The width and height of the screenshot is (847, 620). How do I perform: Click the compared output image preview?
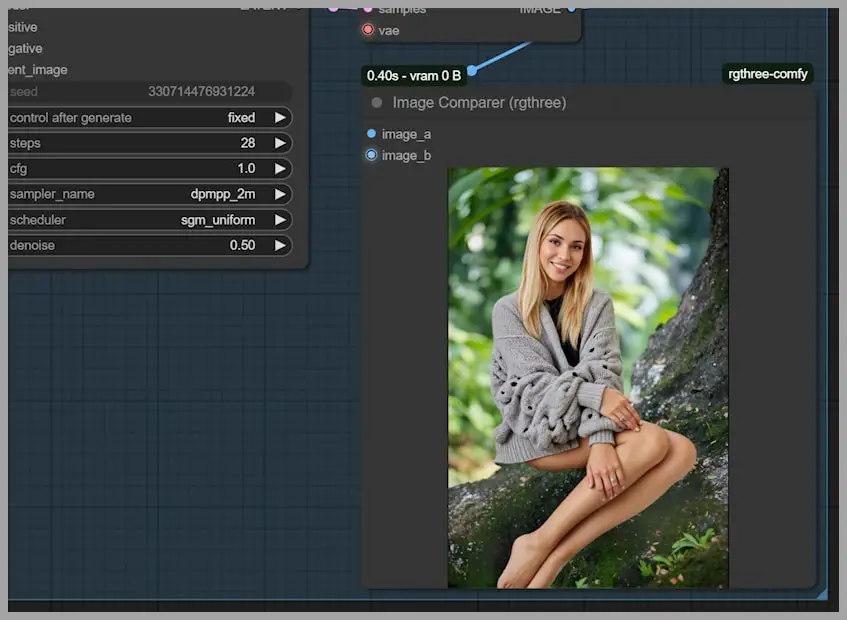tap(588, 378)
